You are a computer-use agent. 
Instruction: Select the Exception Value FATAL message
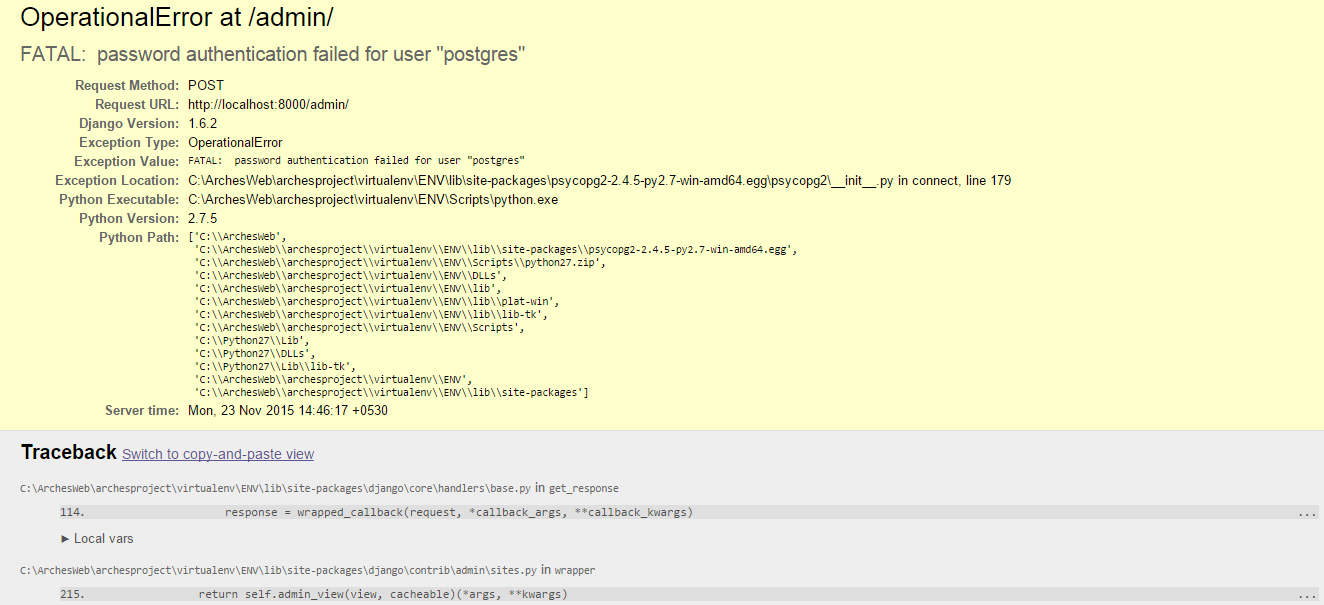(357, 161)
